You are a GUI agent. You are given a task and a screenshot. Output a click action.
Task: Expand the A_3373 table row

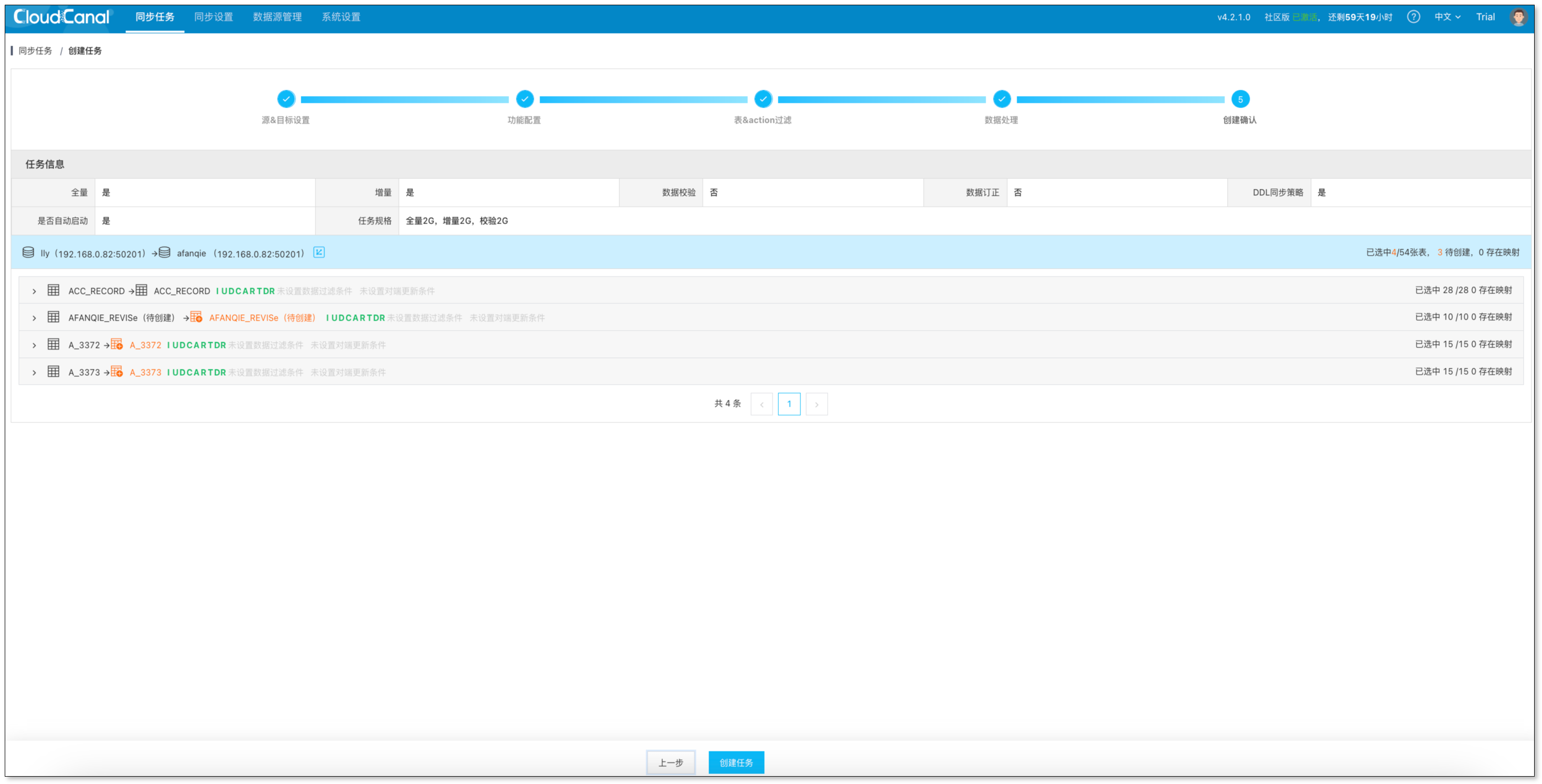click(34, 372)
